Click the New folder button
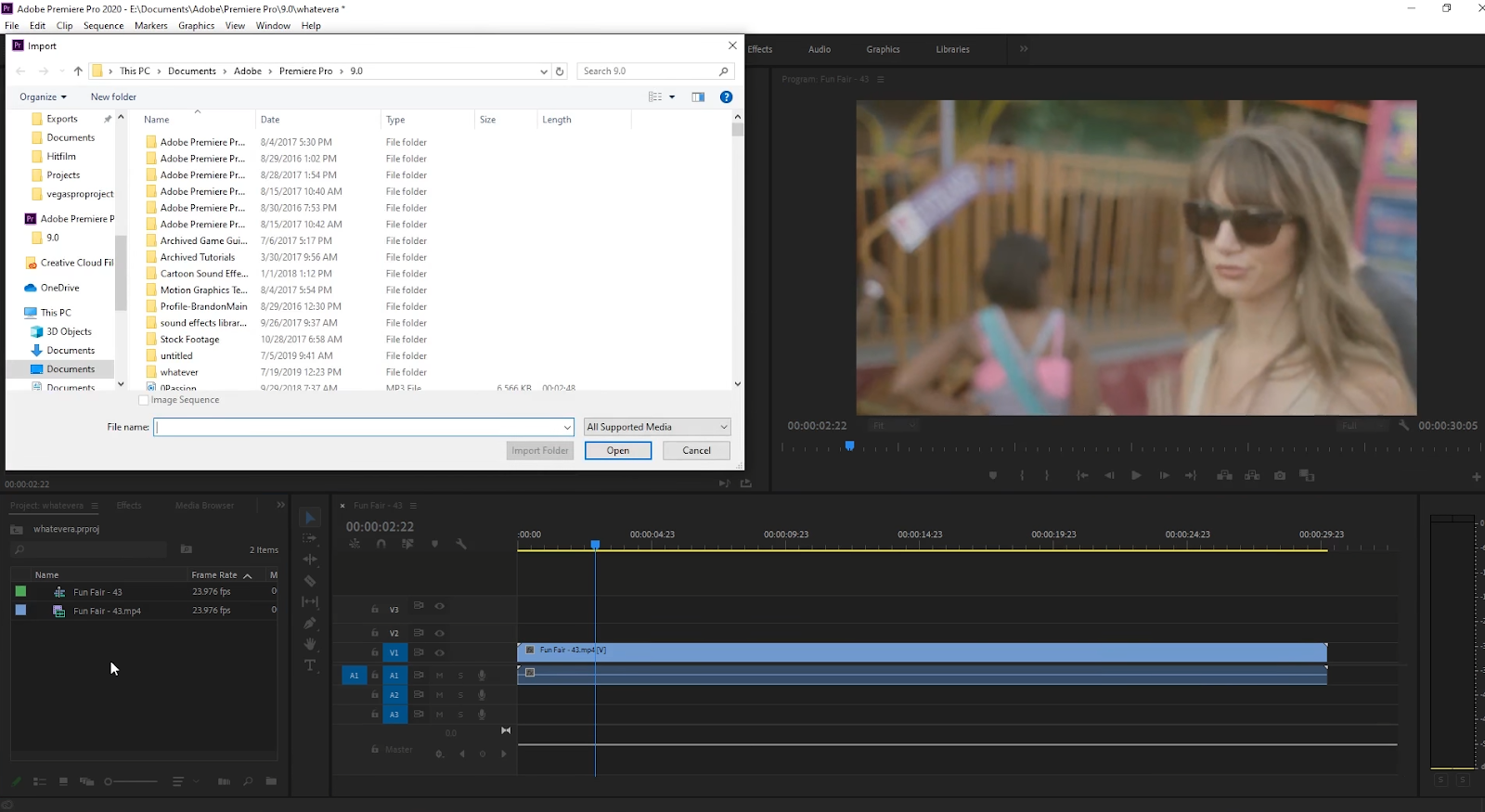The height and width of the screenshot is (812, 1485). tap(113, 97)
